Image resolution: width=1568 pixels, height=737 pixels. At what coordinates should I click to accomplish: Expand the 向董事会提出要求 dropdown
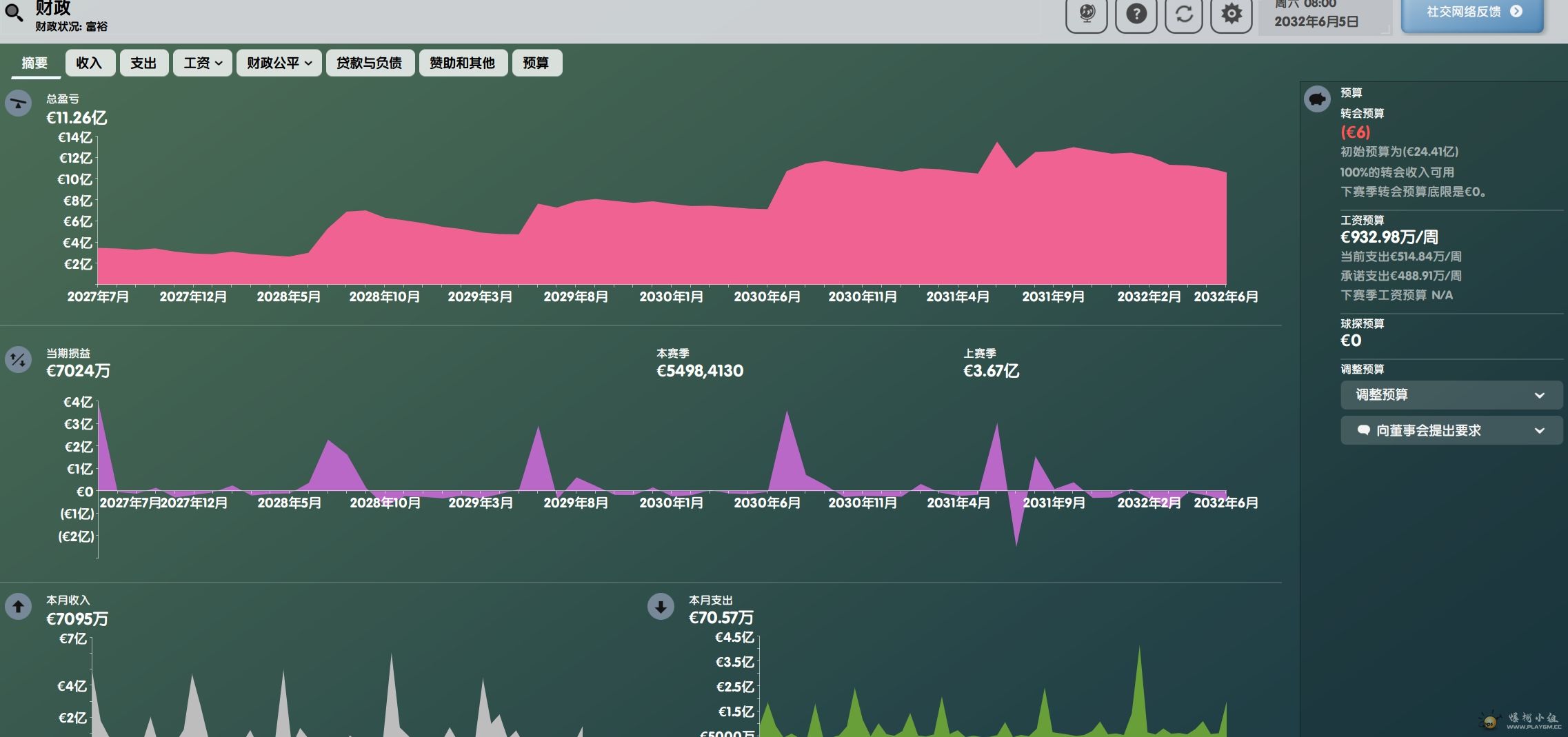[1451, 430]
